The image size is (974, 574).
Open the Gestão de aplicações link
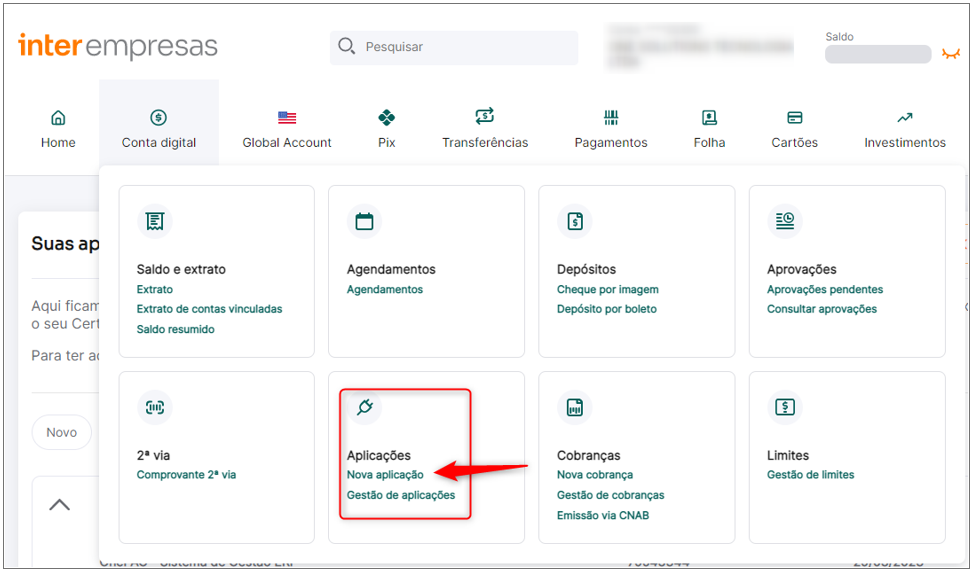tap(401, 495)
